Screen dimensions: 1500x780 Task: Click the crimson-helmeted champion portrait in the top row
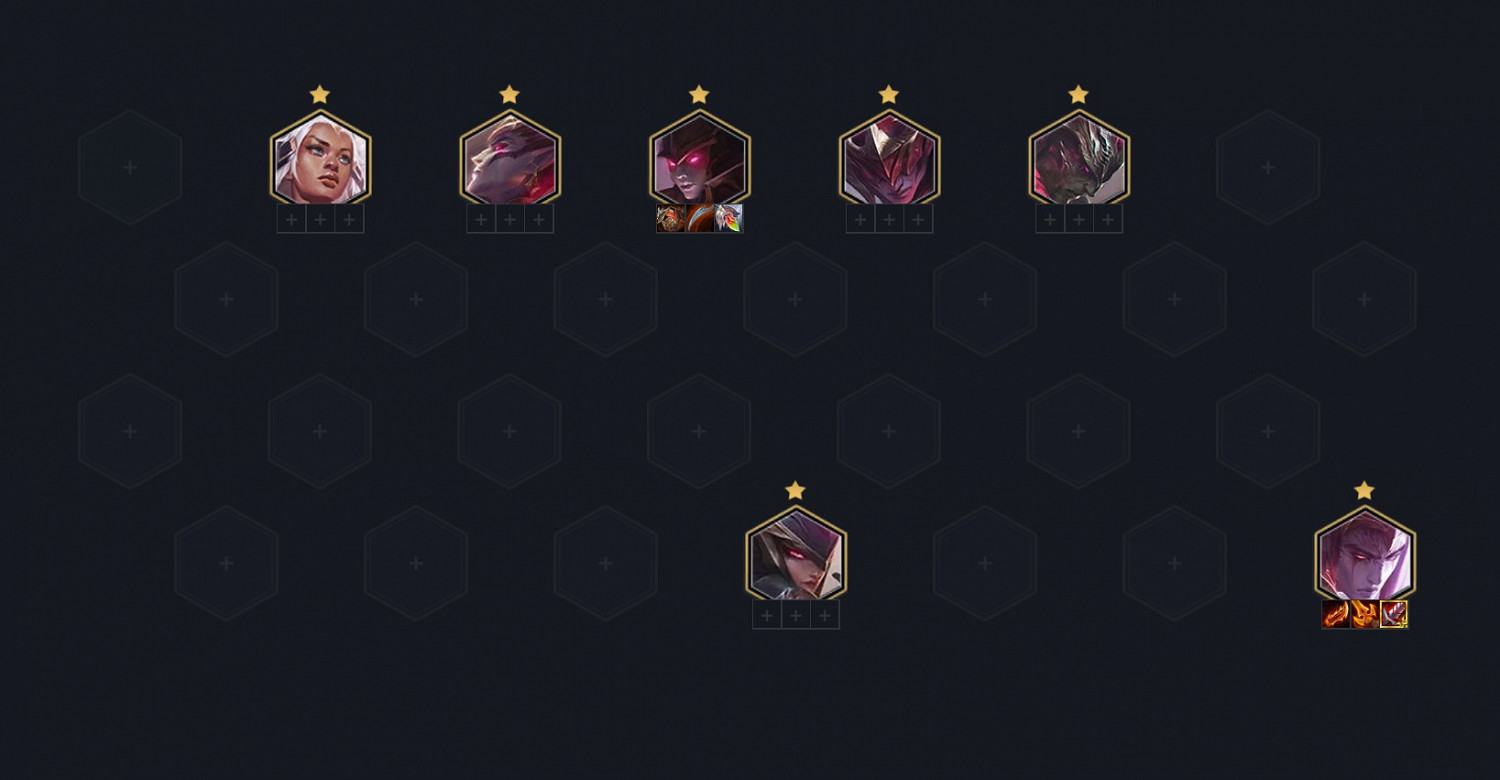(x=889, y=160)
